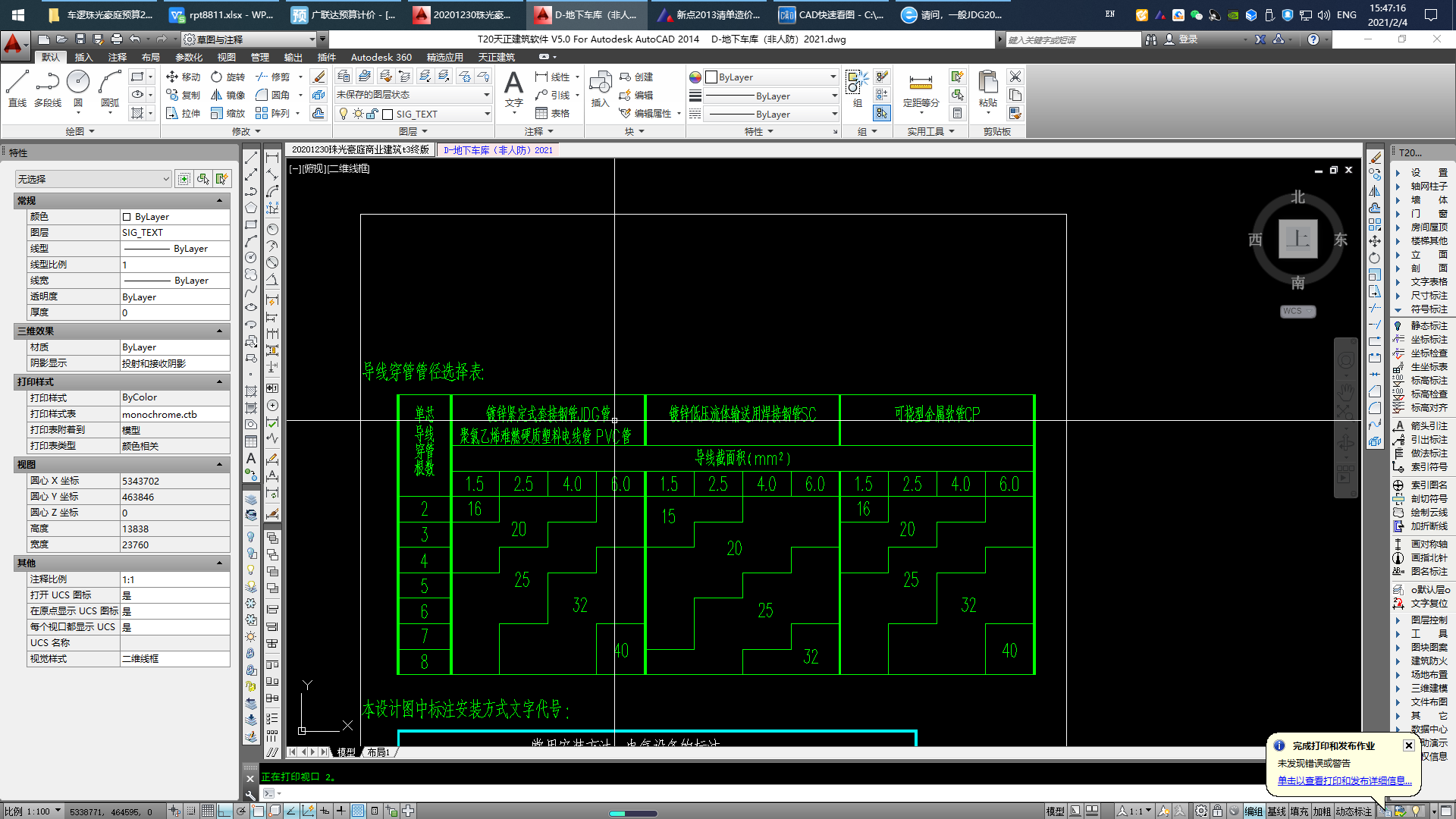Toggle the layer on/off lightbulb for SIG_TEXT
Screen dimensions: 1456x819
tap(344, 114)
